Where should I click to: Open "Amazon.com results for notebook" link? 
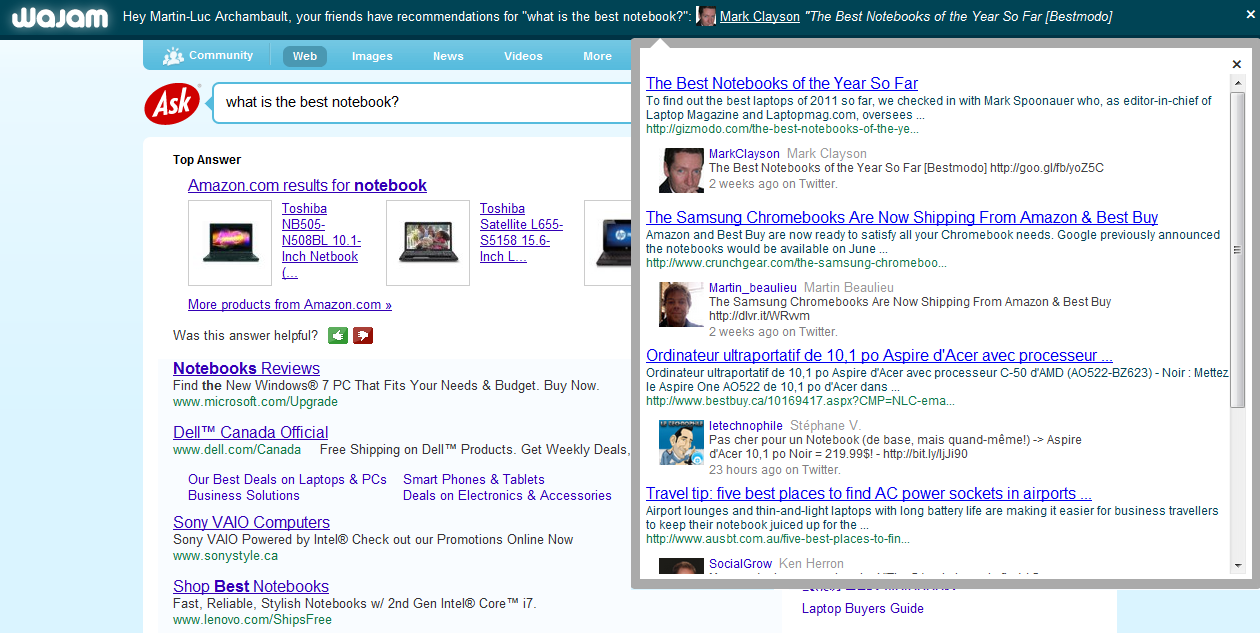(307, 185)
